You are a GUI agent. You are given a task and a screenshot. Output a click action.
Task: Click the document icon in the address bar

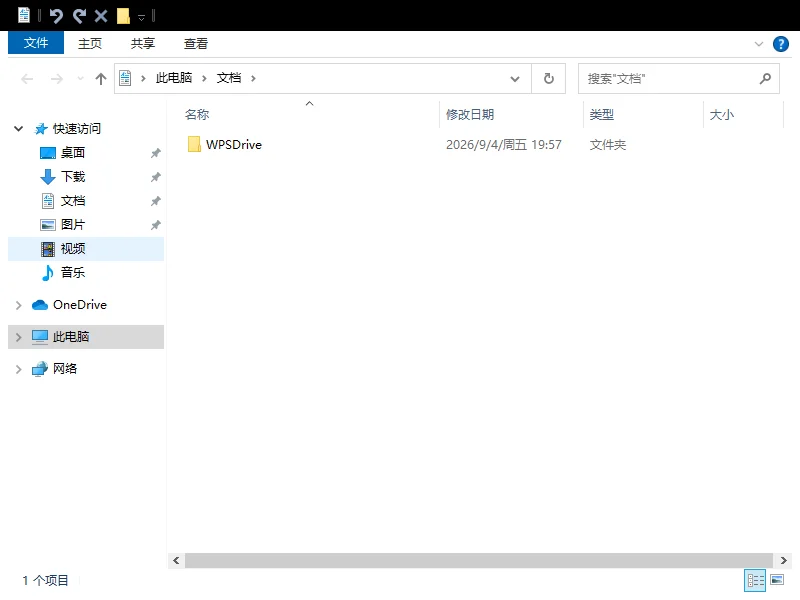click(125, 78)
